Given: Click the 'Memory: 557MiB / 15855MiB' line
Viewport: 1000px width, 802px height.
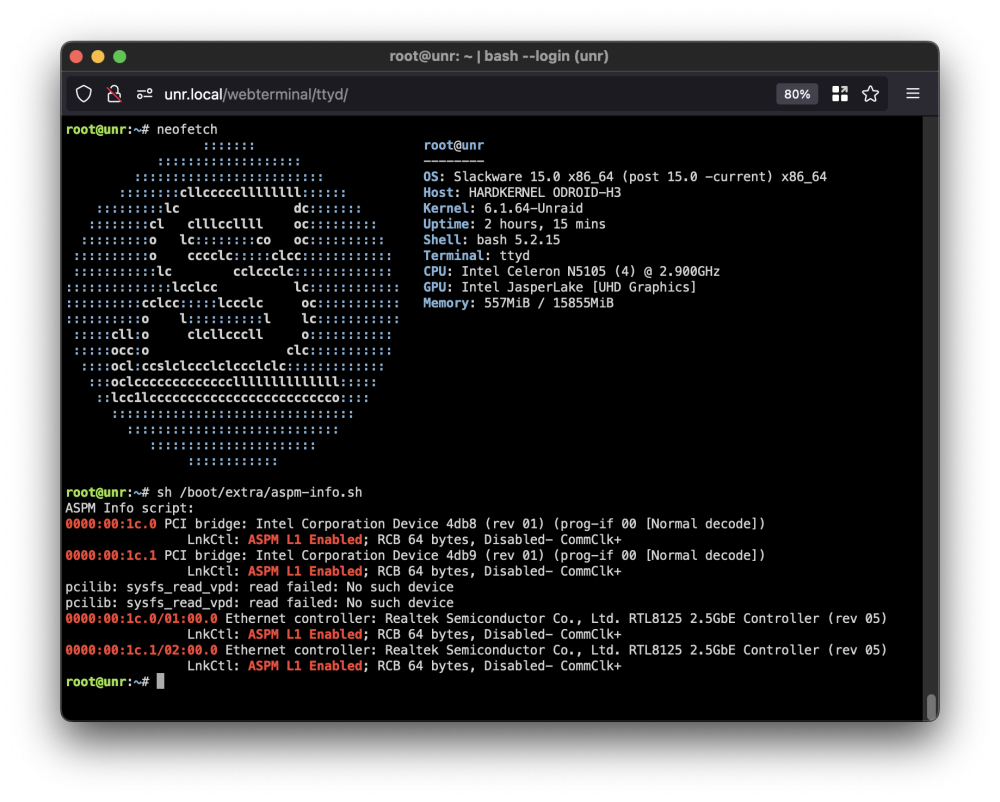Looking at the screenshot, I should [x=518, y=303].
